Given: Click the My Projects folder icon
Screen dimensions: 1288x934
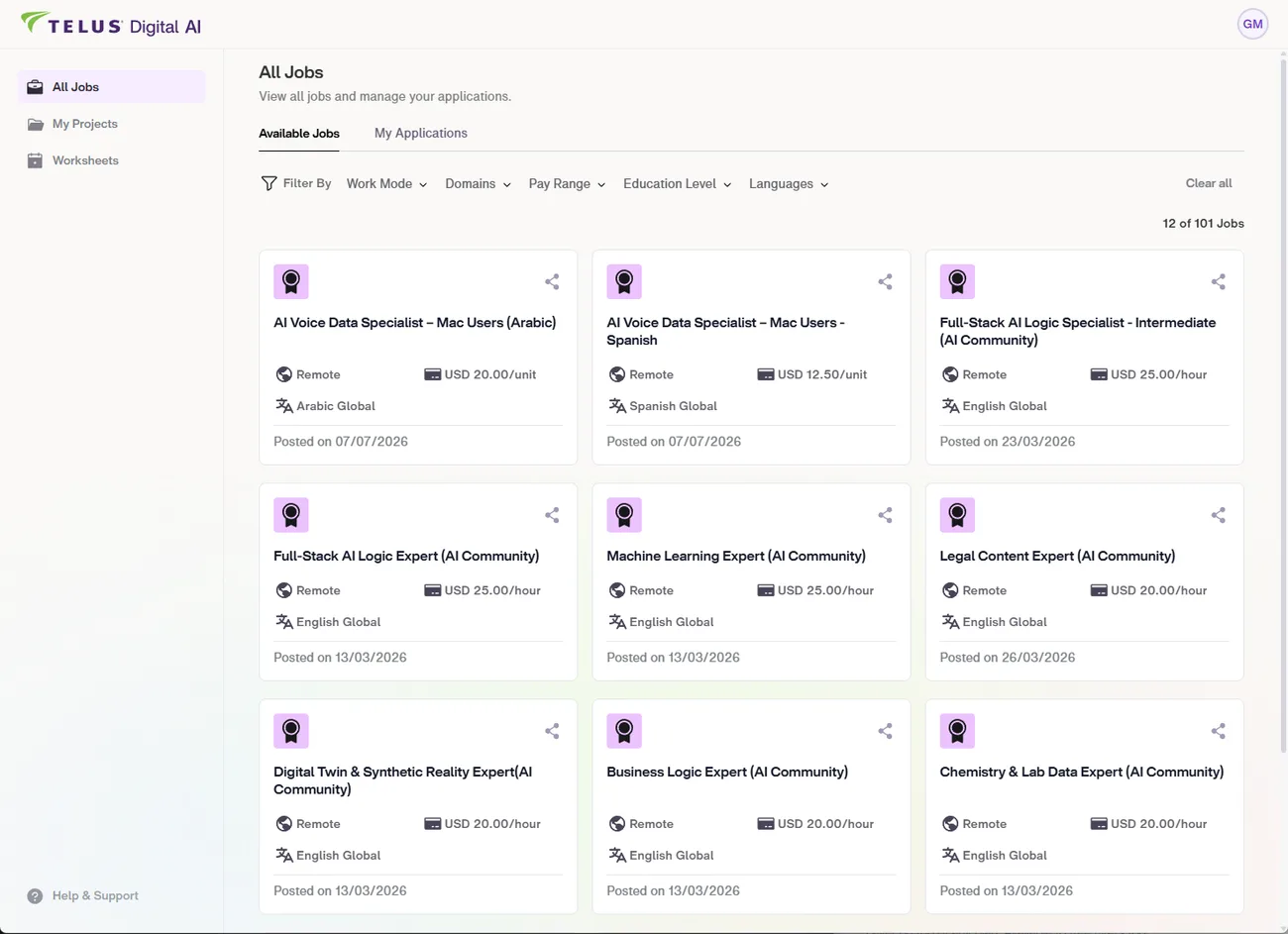Looking at the screenshot, I should point(36,124).
